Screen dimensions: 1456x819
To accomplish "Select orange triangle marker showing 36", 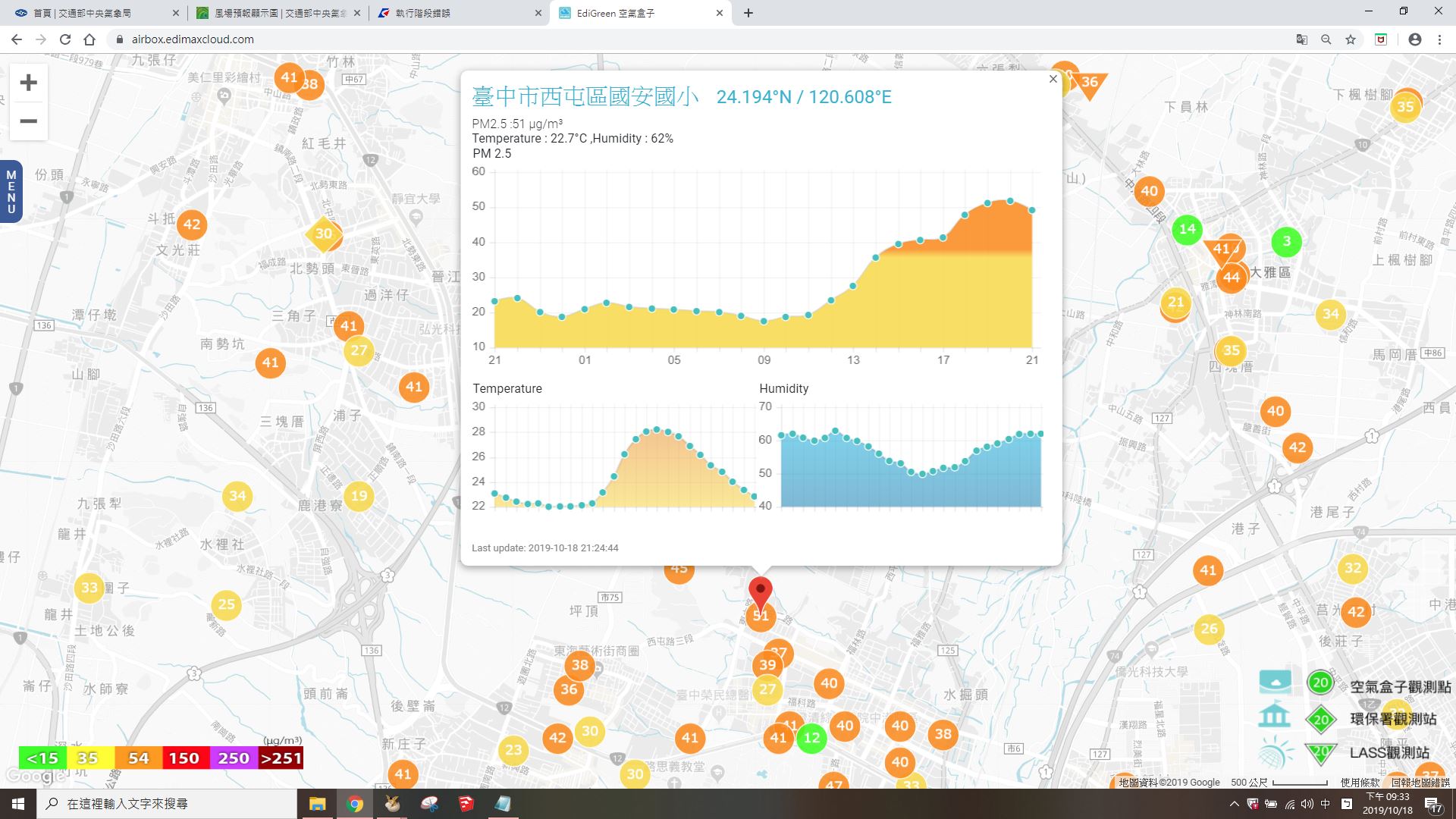I will click(x=1090, y=84).
